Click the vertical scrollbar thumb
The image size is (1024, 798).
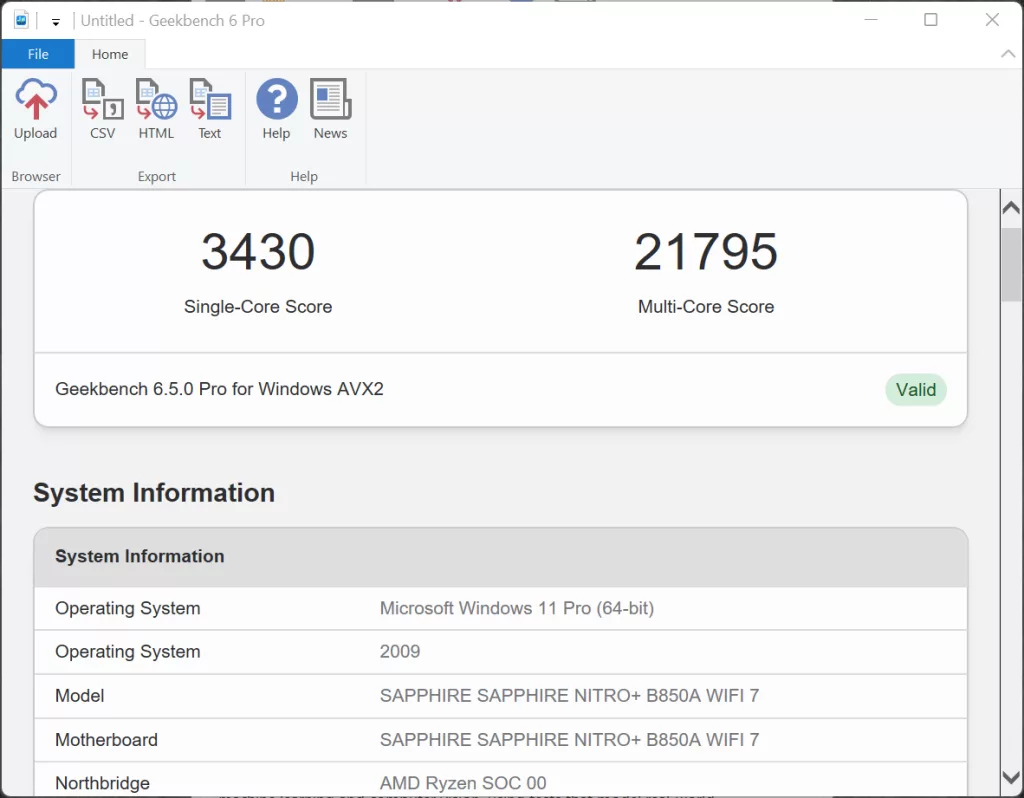pyautogui.click(x=1011, y=264)
